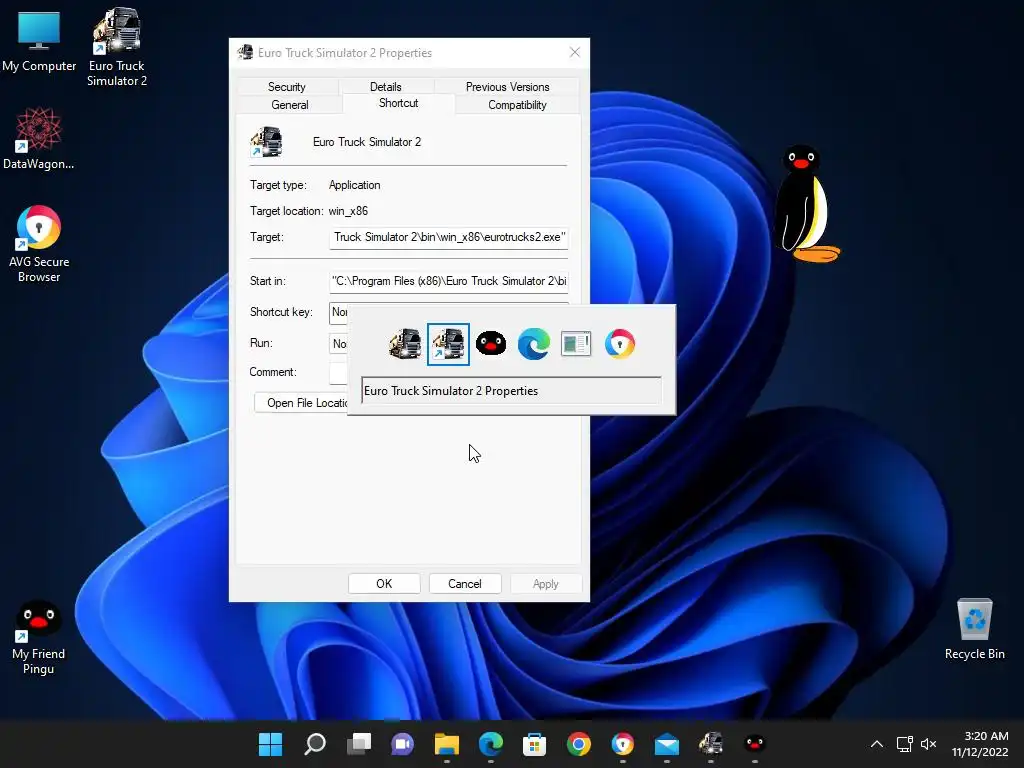
Task: Pick first Euro Truck icon in task switcher
Action: pyautogui.click(x=405, y=344)
